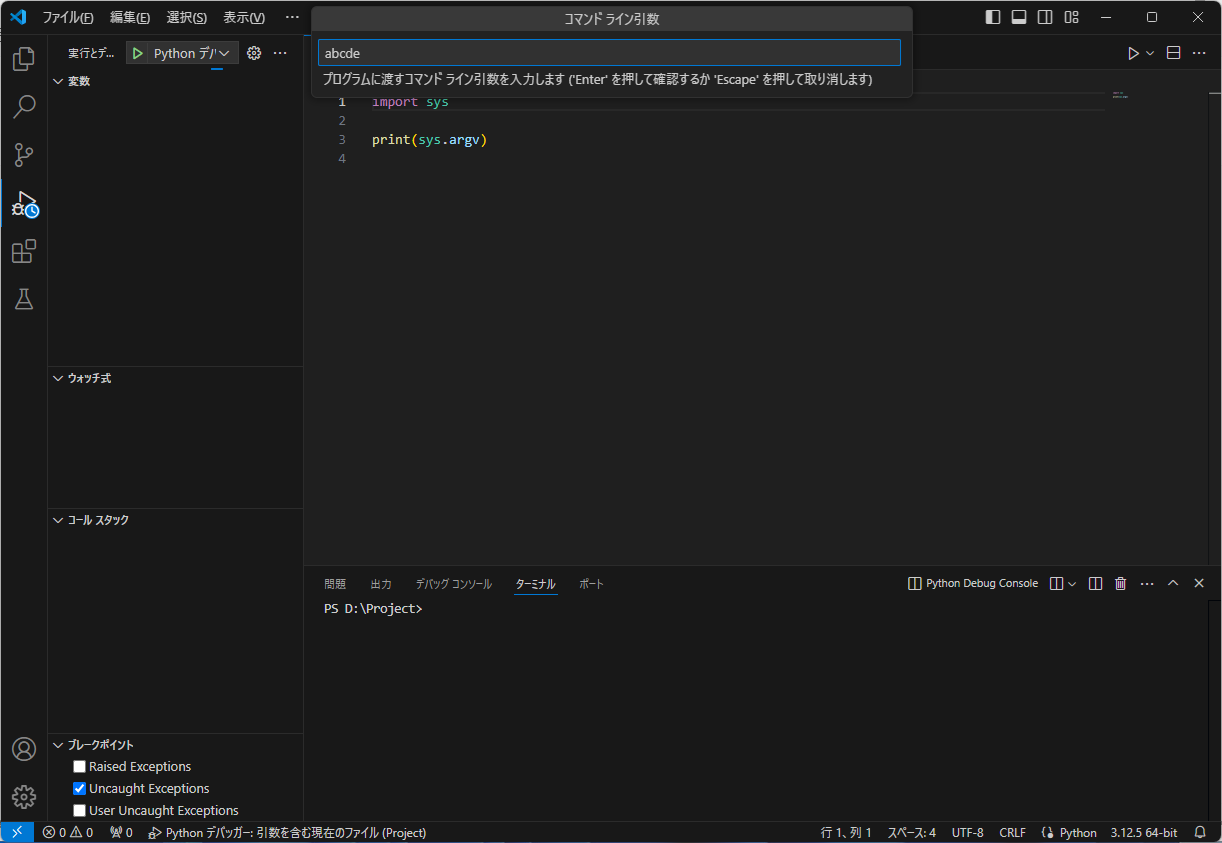Open the 選択(S) menu
Screen dimensions: 1222x843
[x=187, y=17]
